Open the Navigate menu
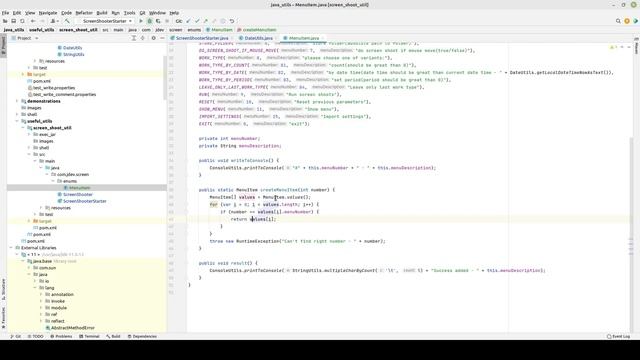The width and height of the screenshot is (640, 360). point(48,13)
